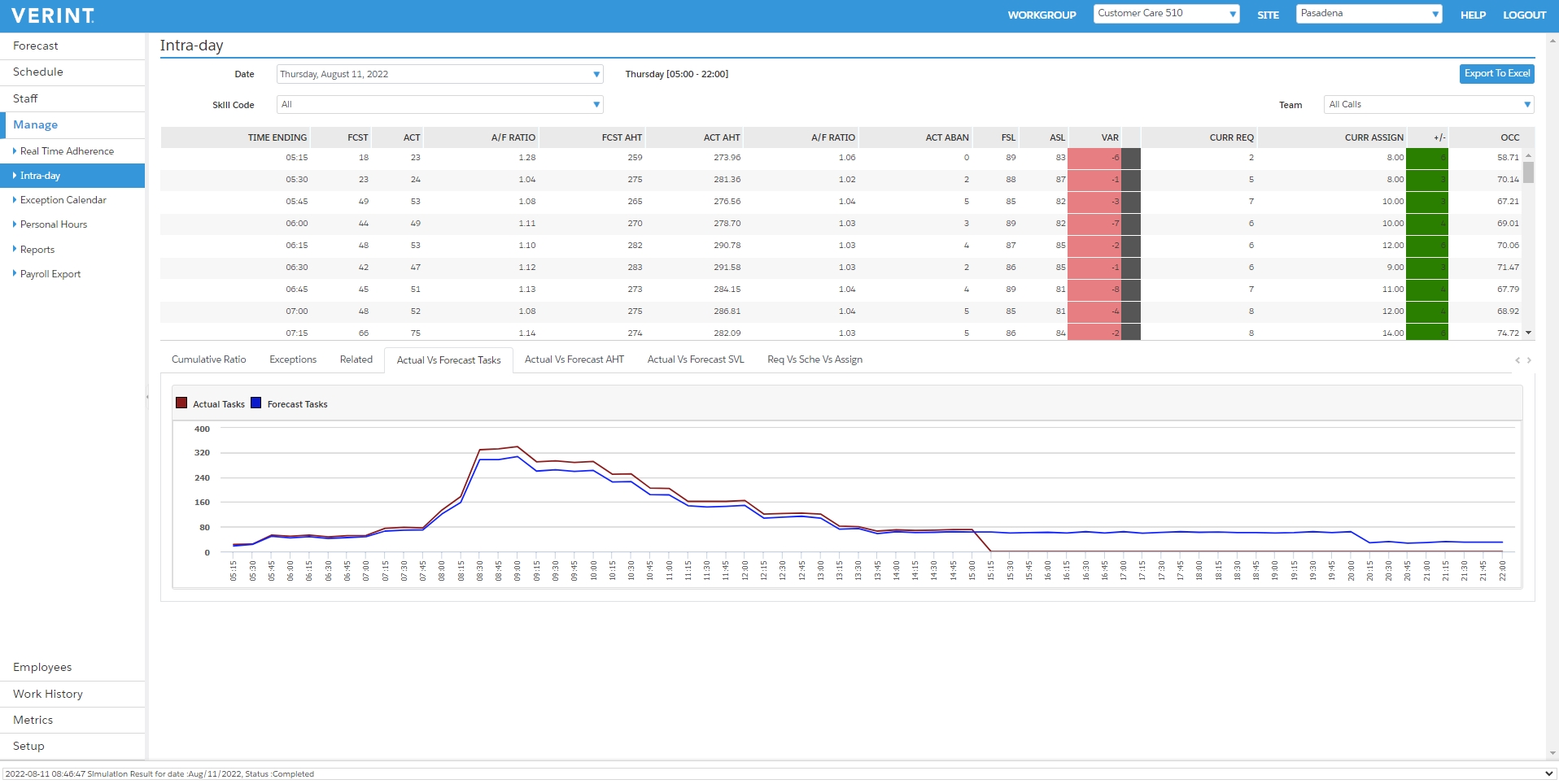The height and width of the screenshot is (784, 1559).
Task: Navigate to Forecast in the sidebar
Action: tap(35, 46)
